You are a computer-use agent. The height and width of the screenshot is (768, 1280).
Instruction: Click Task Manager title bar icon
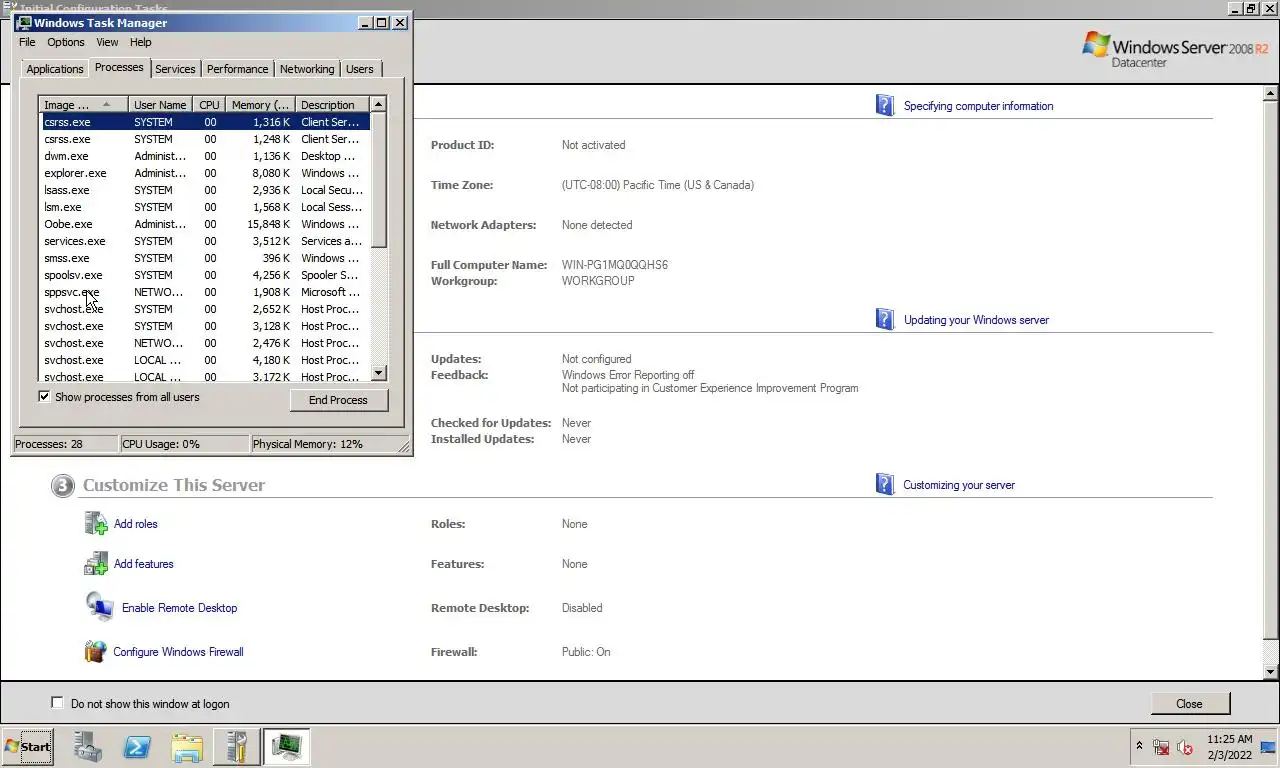(x=24, y=22)
